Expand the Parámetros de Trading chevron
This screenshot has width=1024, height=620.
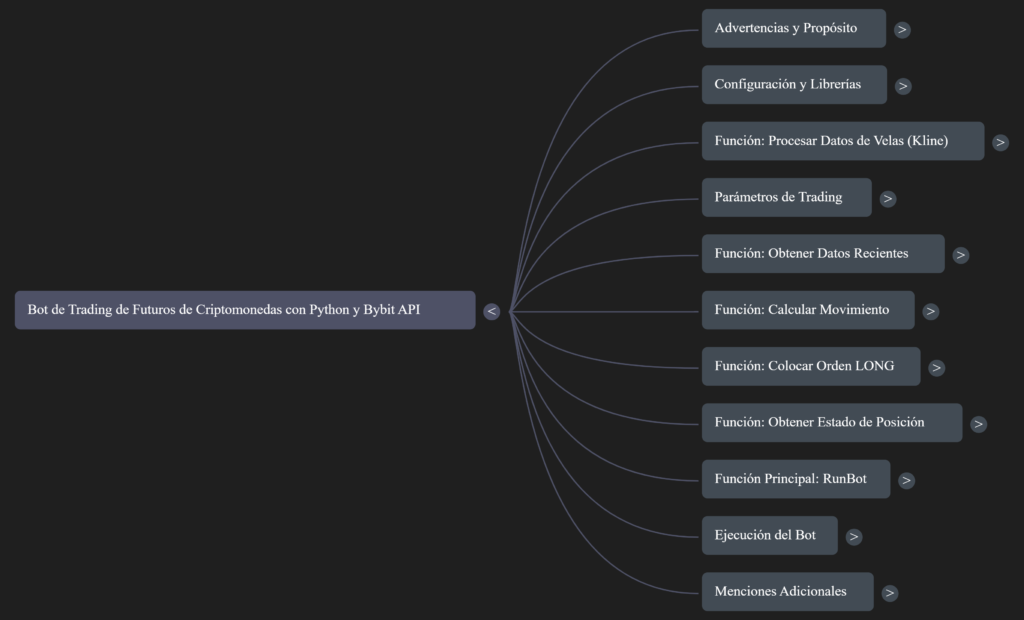[888, 198]
